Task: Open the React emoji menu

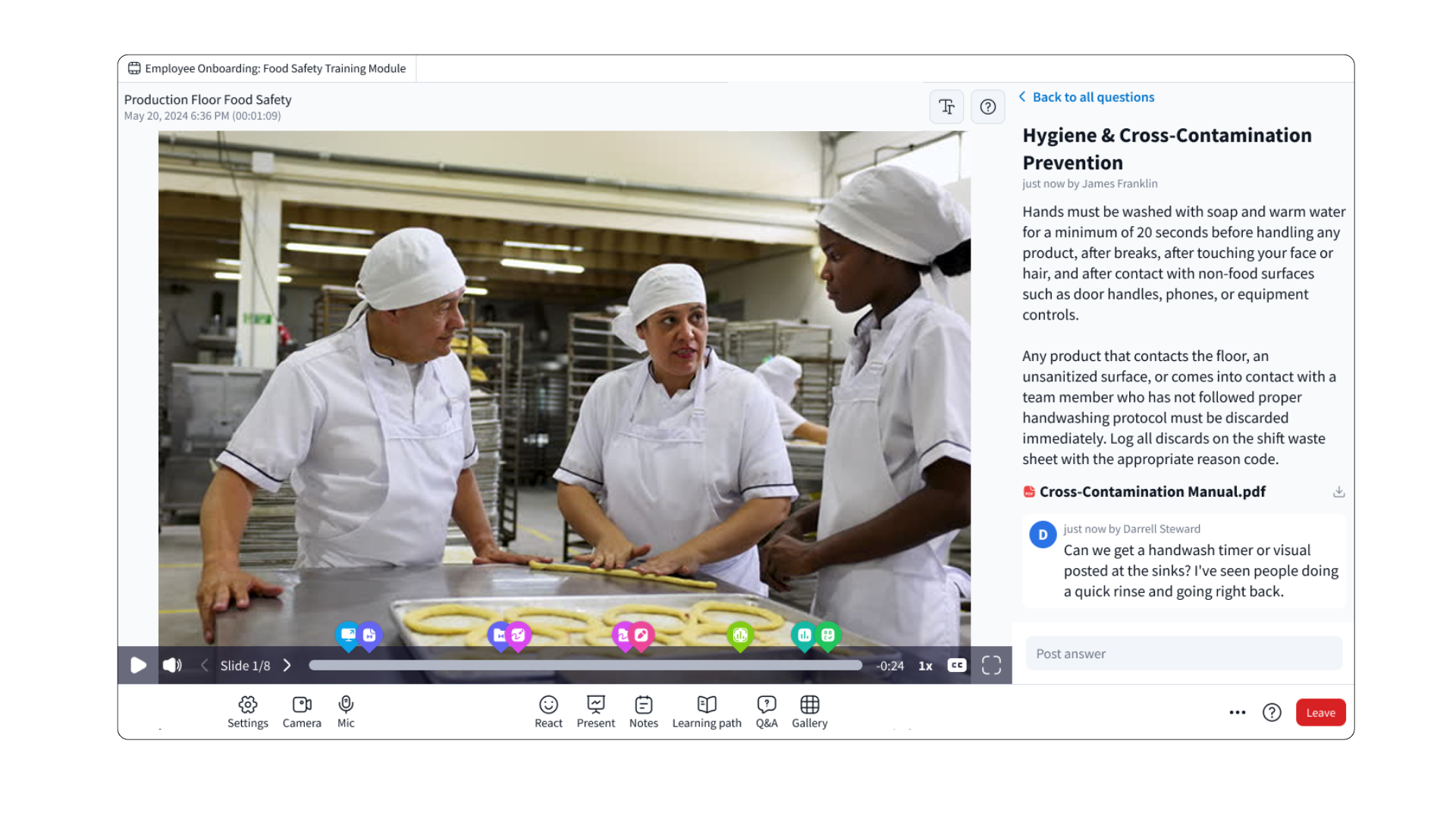Action: point(548,712)
